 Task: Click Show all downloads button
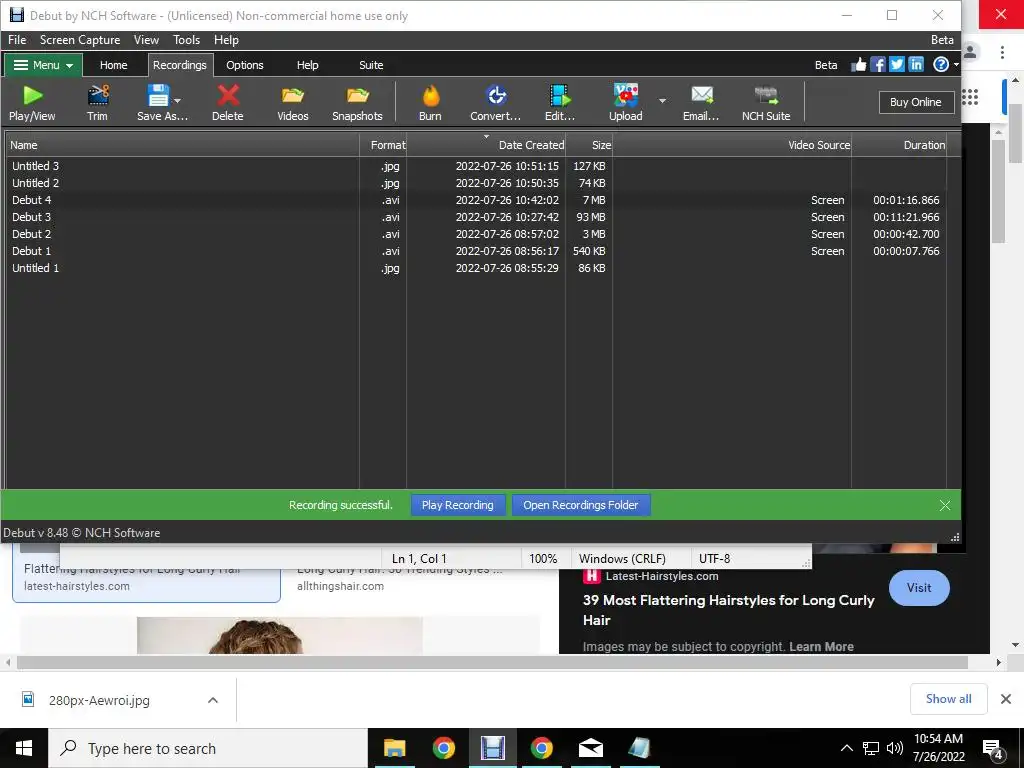pyautogui.click(x=948, y=699)
